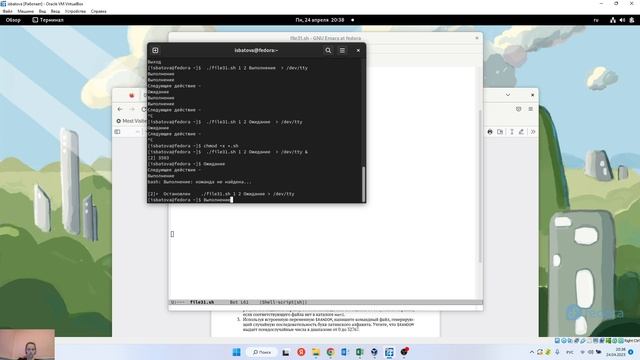
Task: Expand Windows system tray hidden icons
Action: [x=531, y=352]
